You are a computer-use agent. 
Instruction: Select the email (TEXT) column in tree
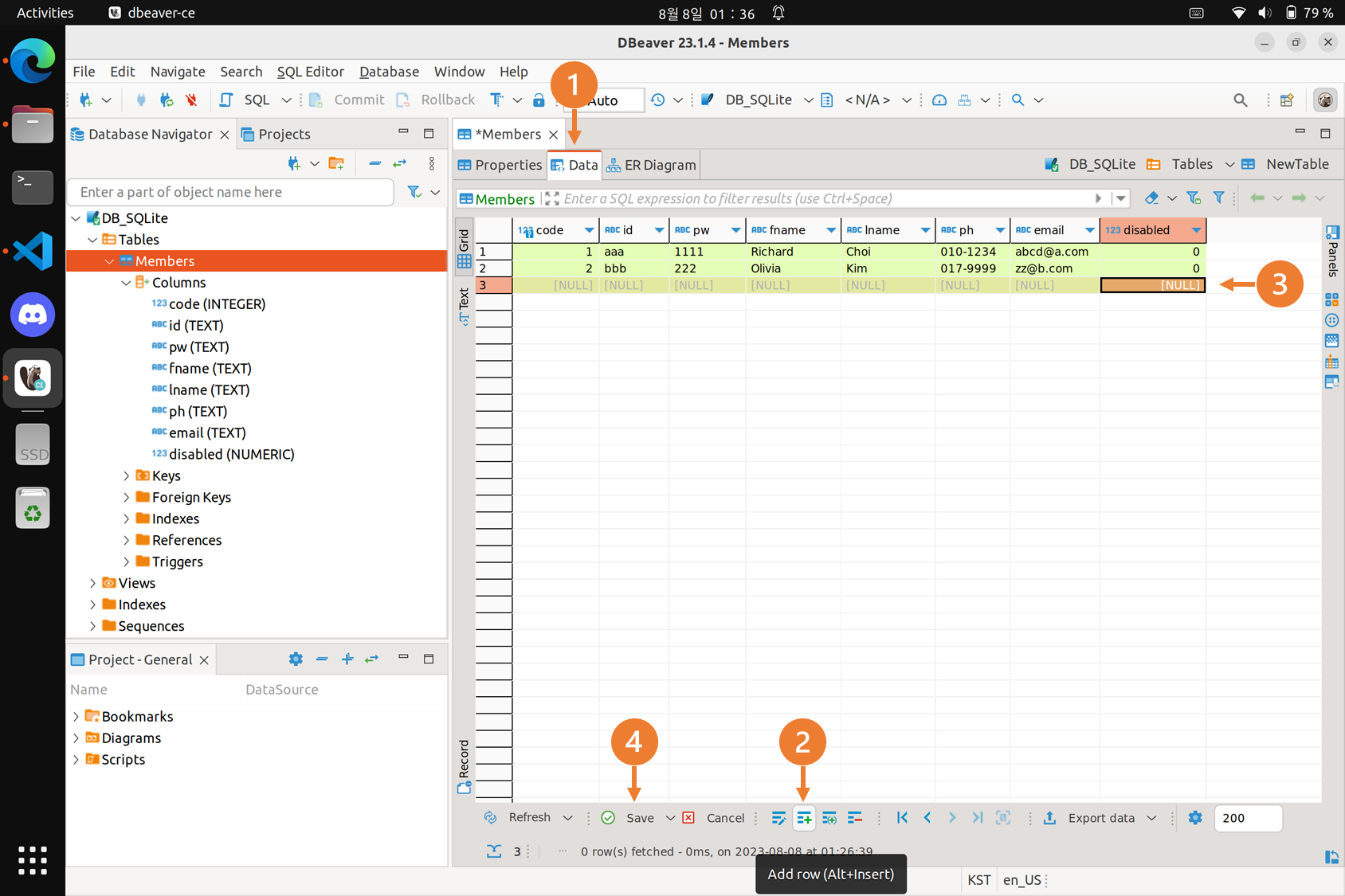(207, 432)
